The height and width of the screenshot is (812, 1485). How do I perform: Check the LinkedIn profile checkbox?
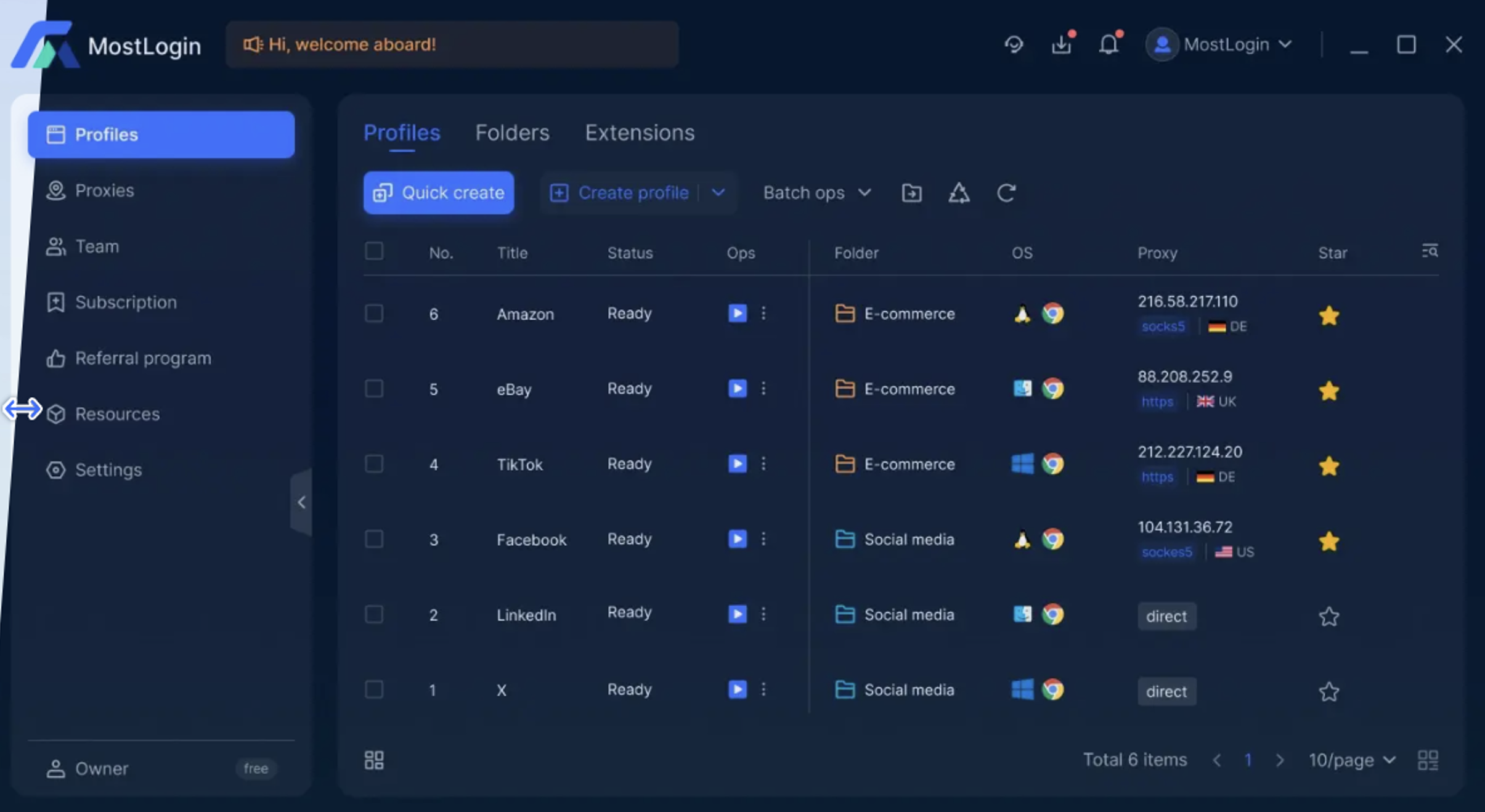[x=374, y=614]
